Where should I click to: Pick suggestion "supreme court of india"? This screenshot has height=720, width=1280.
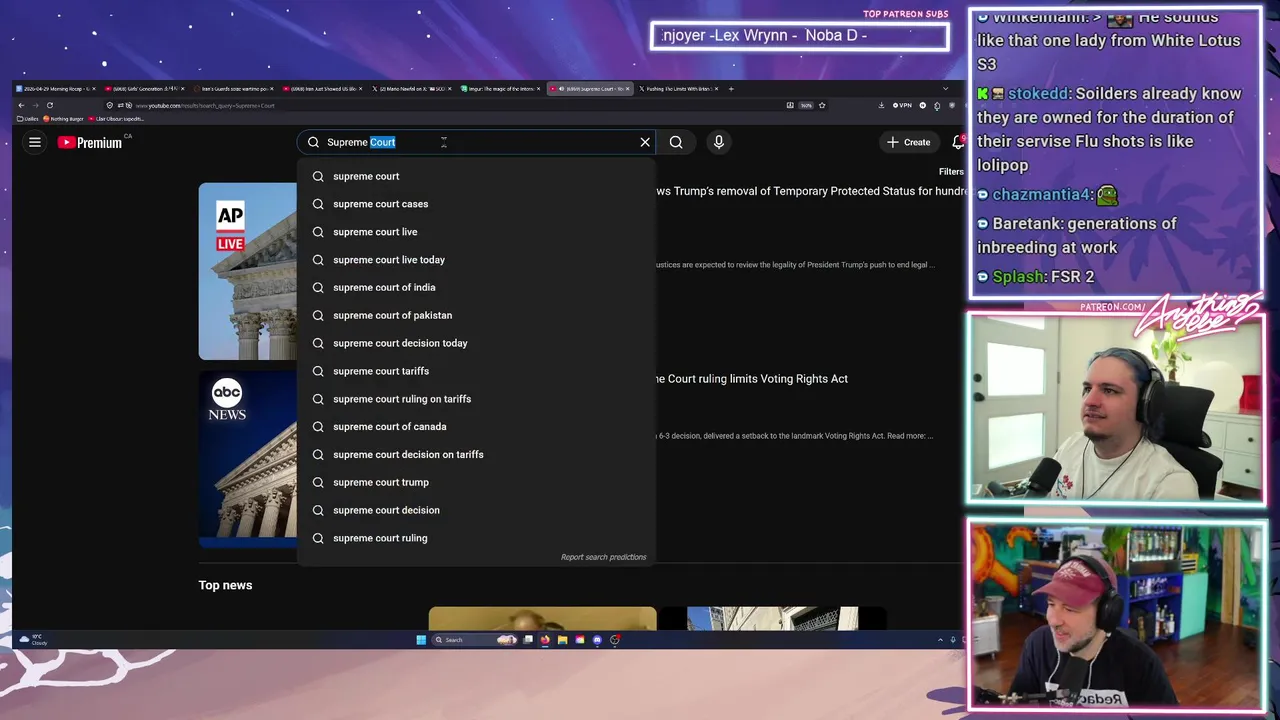476,287
